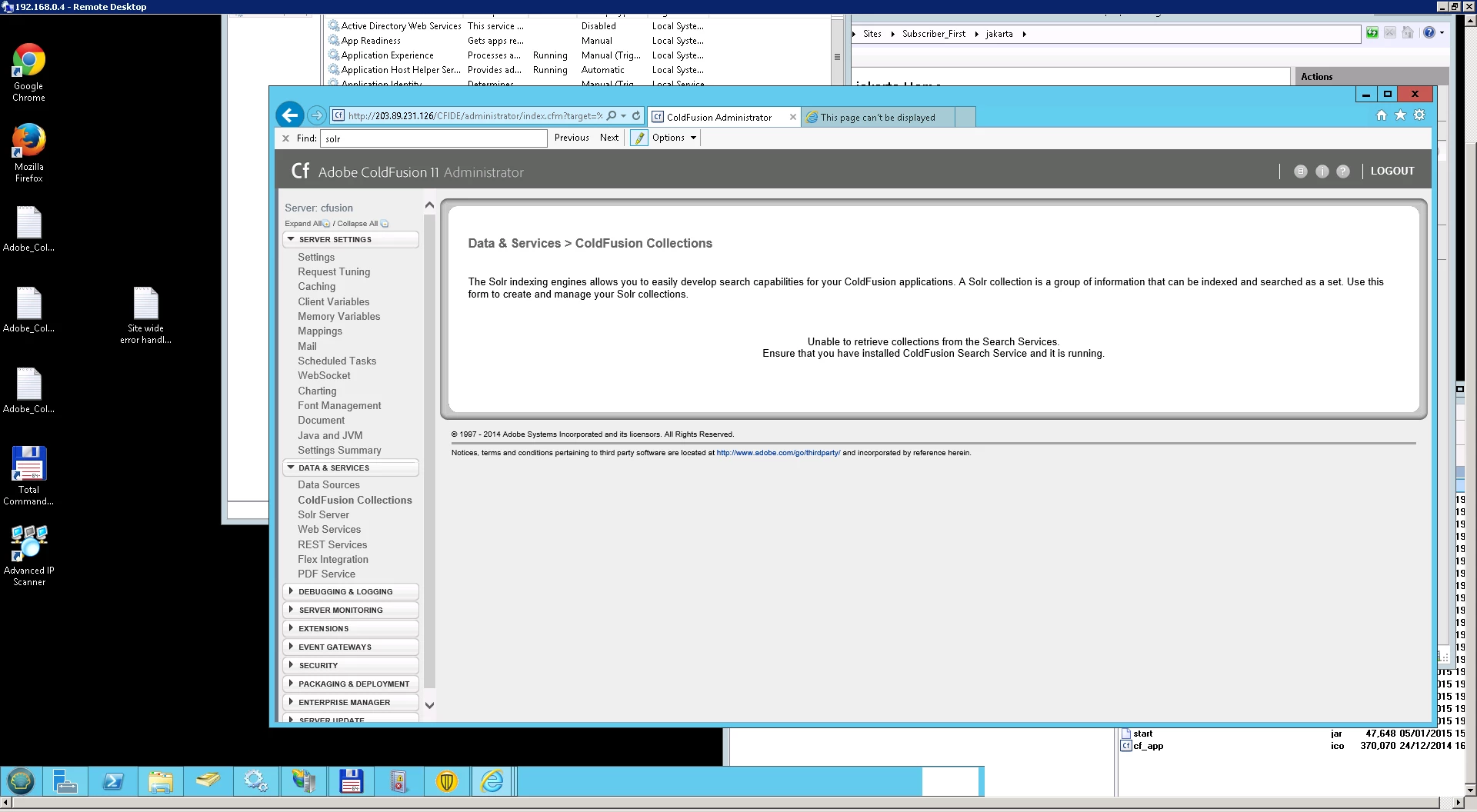Open File Explorer from the taskbar
Viewport: 1477px width, 812px height.
(161, 781)
